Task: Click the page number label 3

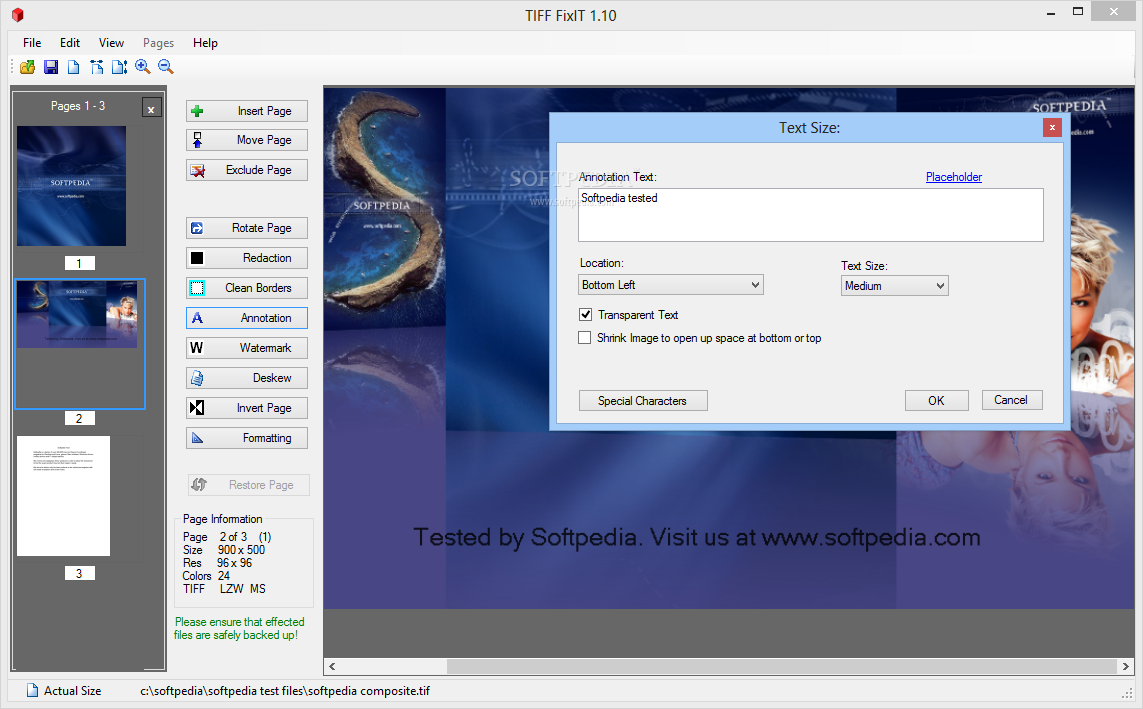Action: click(x=79, y=573)
